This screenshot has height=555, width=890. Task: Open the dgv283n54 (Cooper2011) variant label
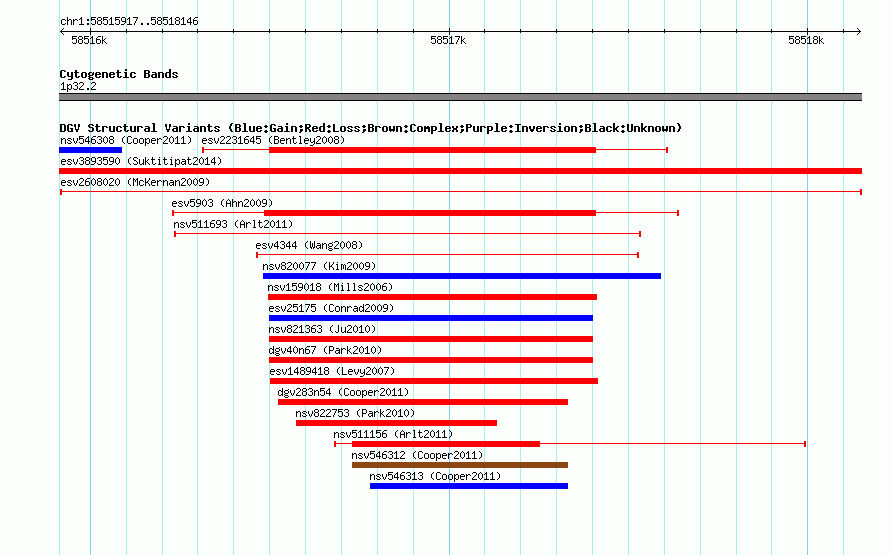click(343, 392)
